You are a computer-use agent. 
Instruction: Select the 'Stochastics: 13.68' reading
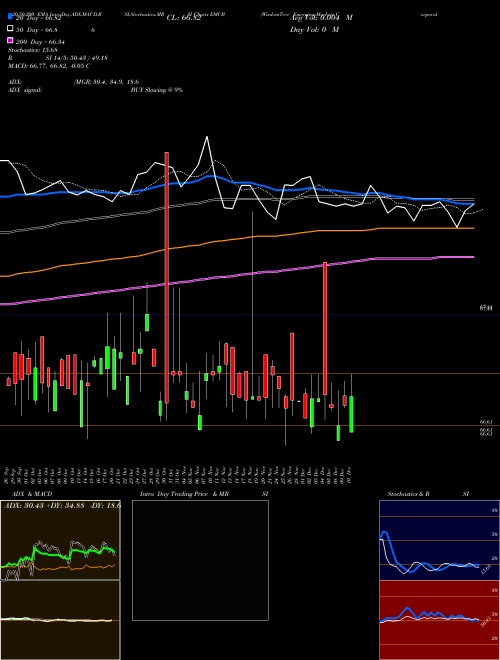pos(35,51)
